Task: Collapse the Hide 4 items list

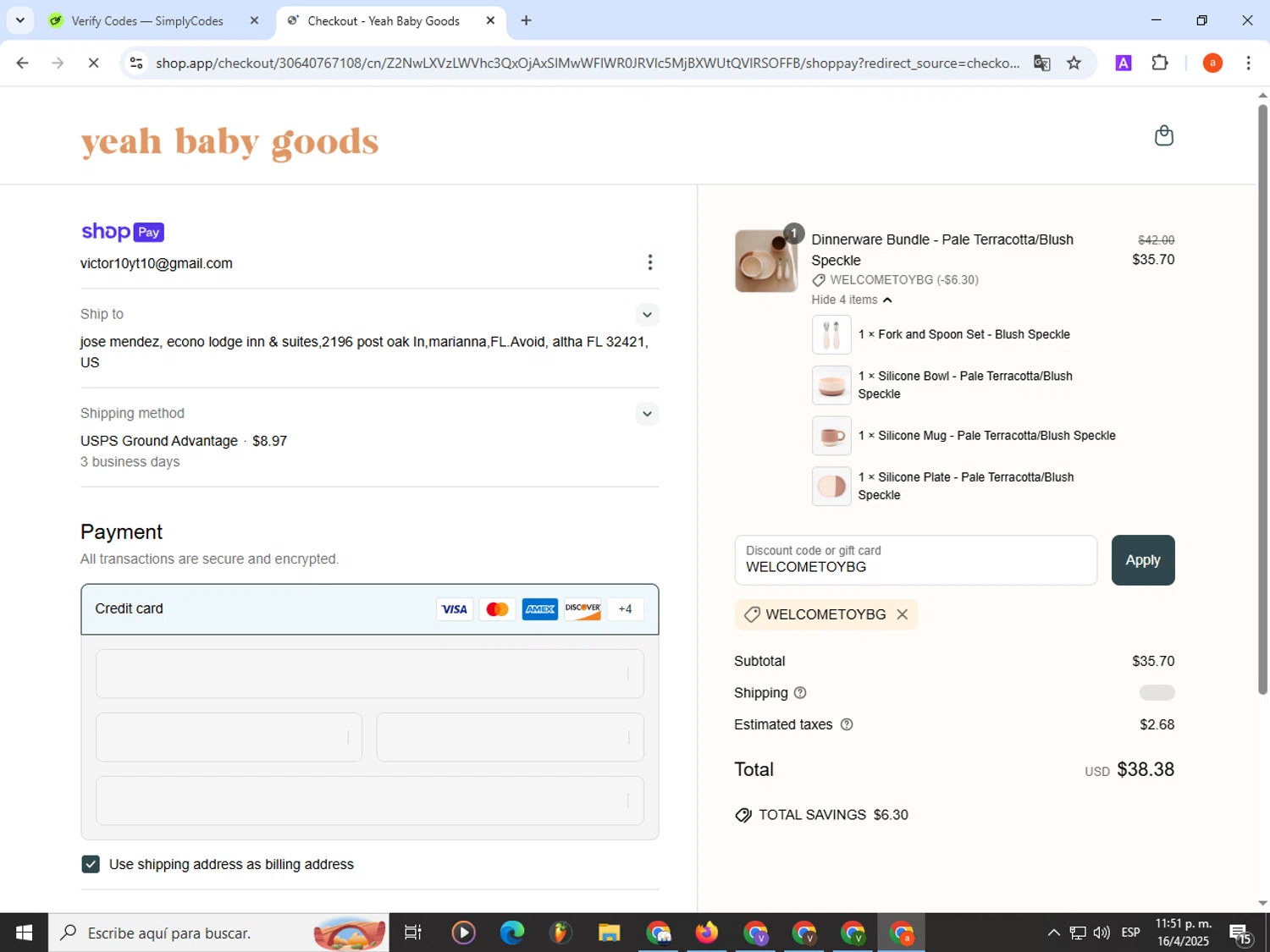Action: [852, 300]
